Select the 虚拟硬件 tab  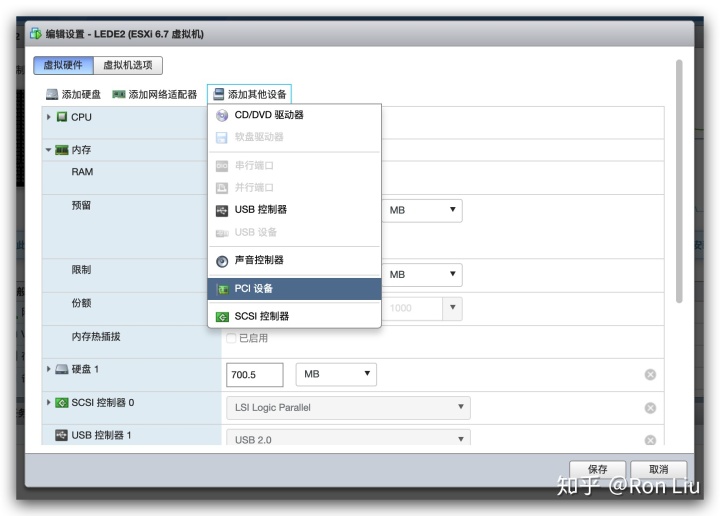[x=63, y=65]
